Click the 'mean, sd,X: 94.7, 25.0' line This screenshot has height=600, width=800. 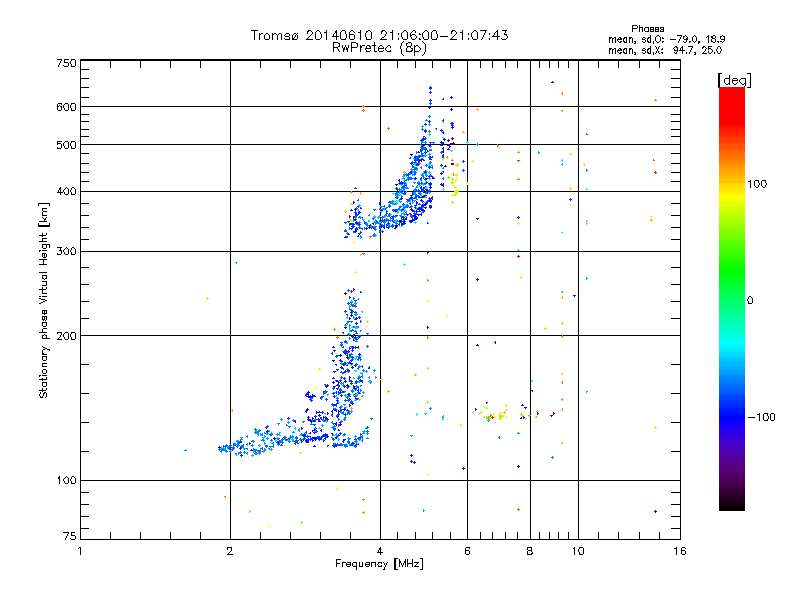point(665,50)
